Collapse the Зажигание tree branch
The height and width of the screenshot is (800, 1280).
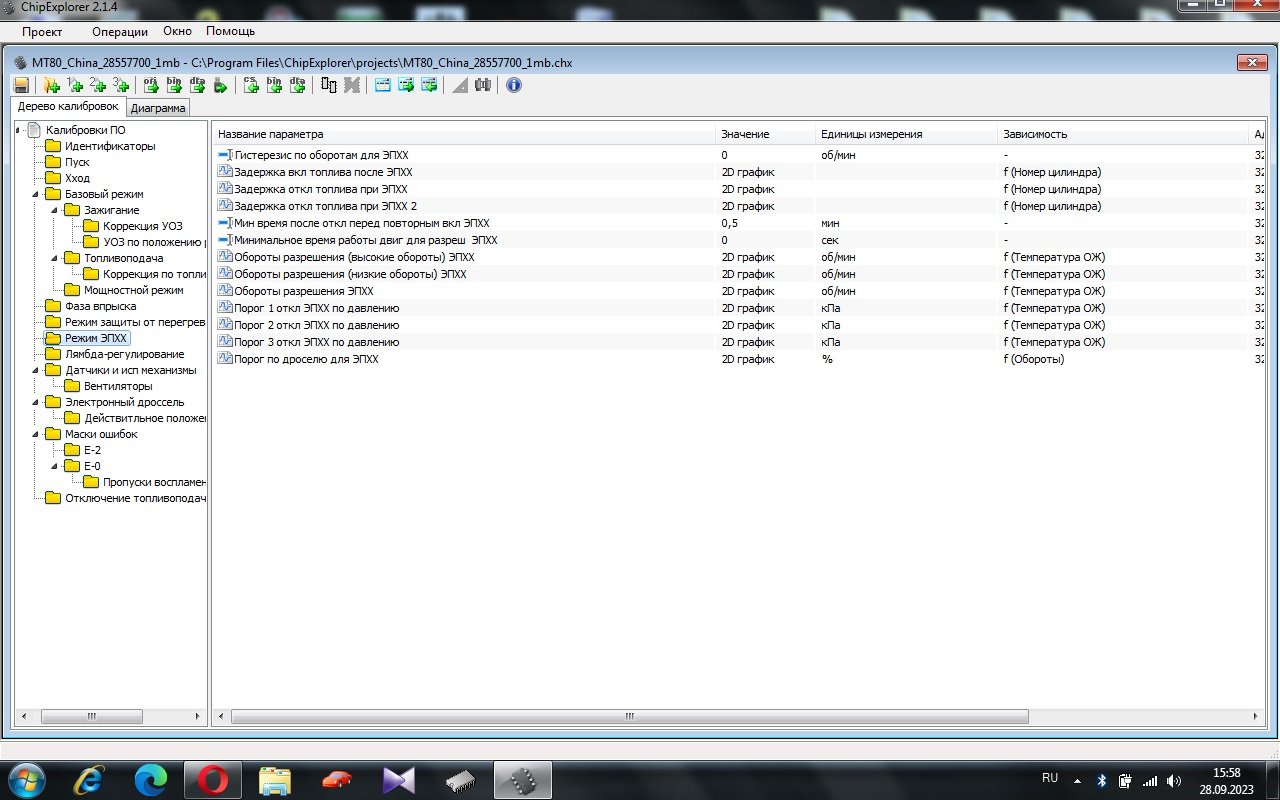(x=56, y=210)
